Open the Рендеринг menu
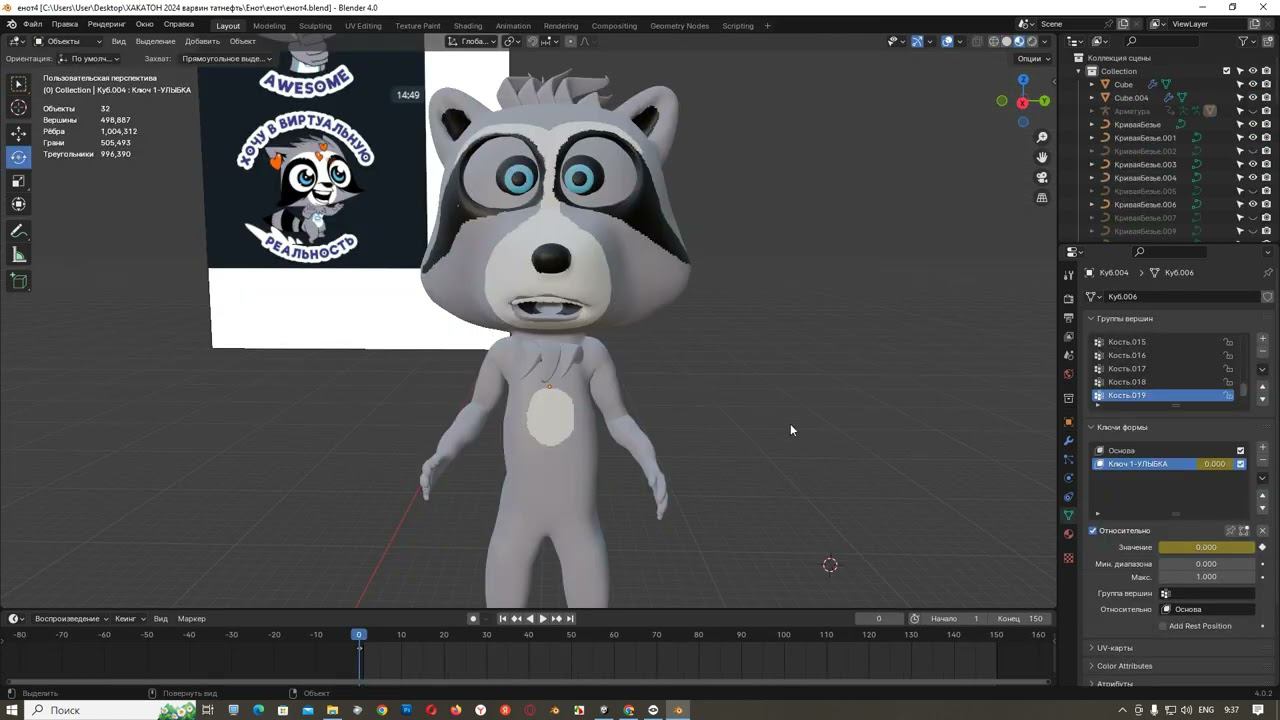 106,24
